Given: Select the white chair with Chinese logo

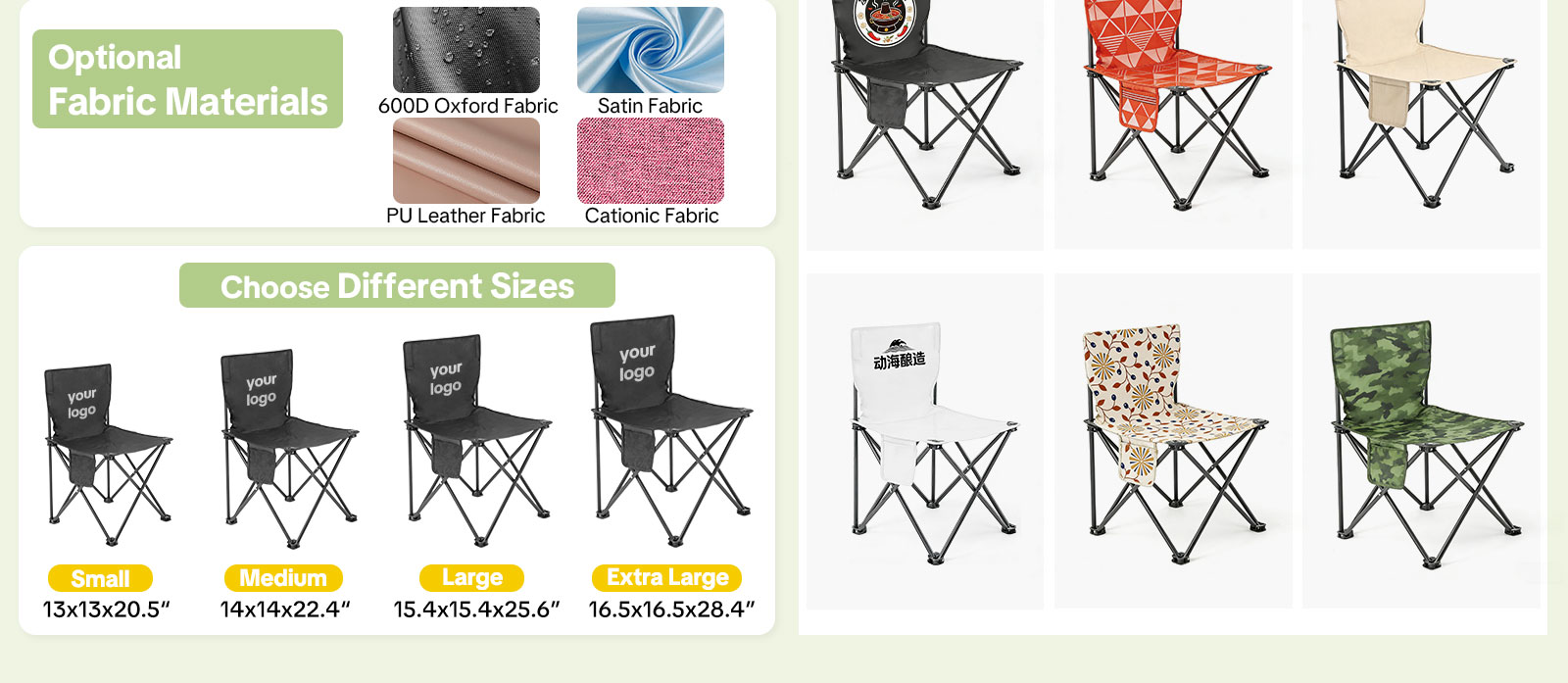Looking at the screenshot, I should point(925,441).
